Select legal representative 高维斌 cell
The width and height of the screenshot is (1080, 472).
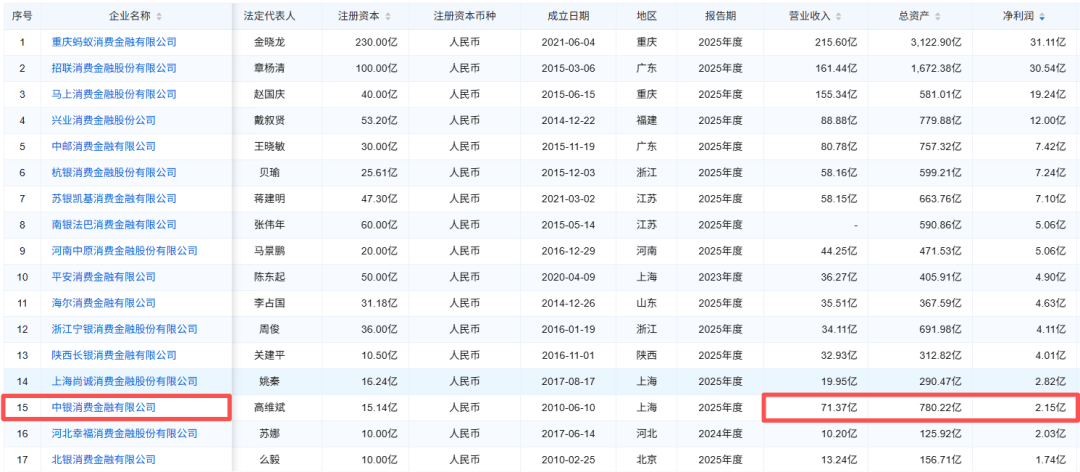tap(269, 407)
